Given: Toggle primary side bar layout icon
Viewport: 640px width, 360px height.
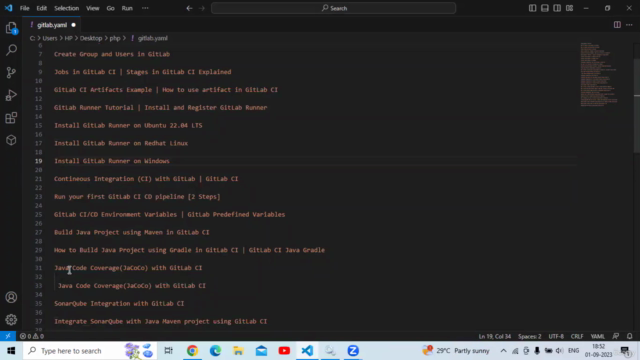Looking at the screenshot, I should [x=532, y=8].
